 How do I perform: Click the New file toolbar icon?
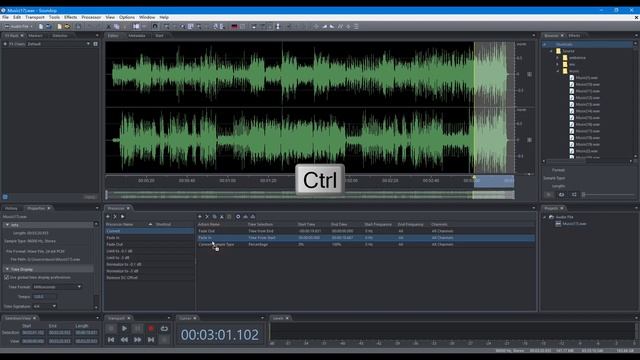point(41,27)
